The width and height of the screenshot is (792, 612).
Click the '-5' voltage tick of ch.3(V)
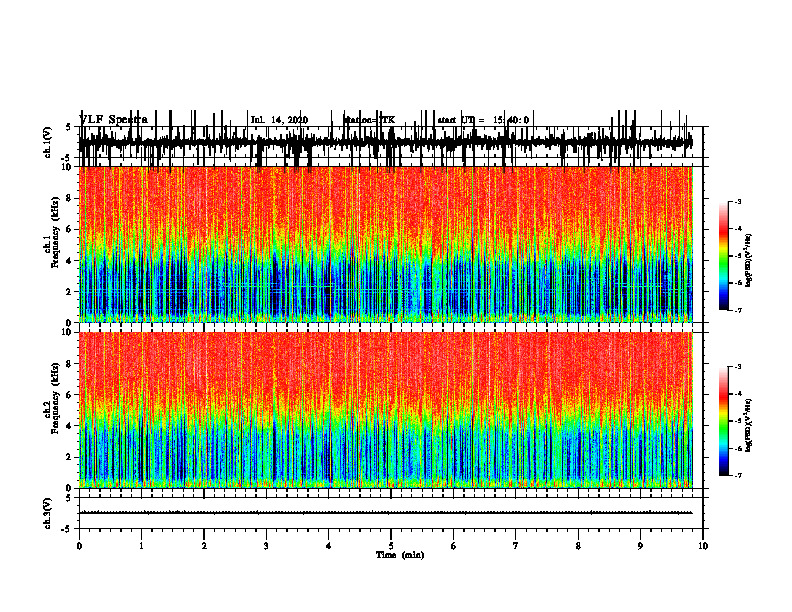[67, 529]
